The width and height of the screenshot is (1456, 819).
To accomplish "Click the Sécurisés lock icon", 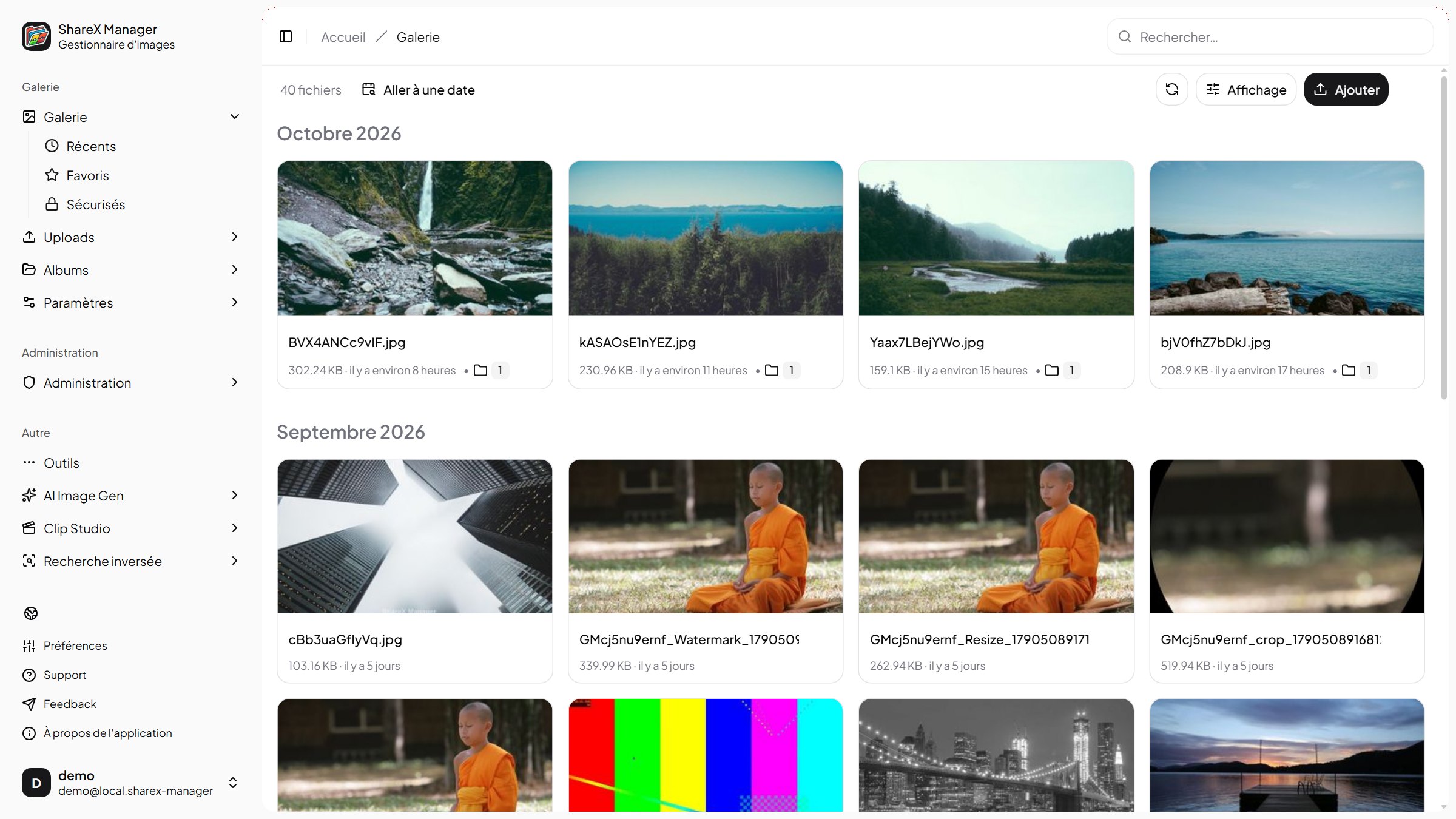I will 52,204.
